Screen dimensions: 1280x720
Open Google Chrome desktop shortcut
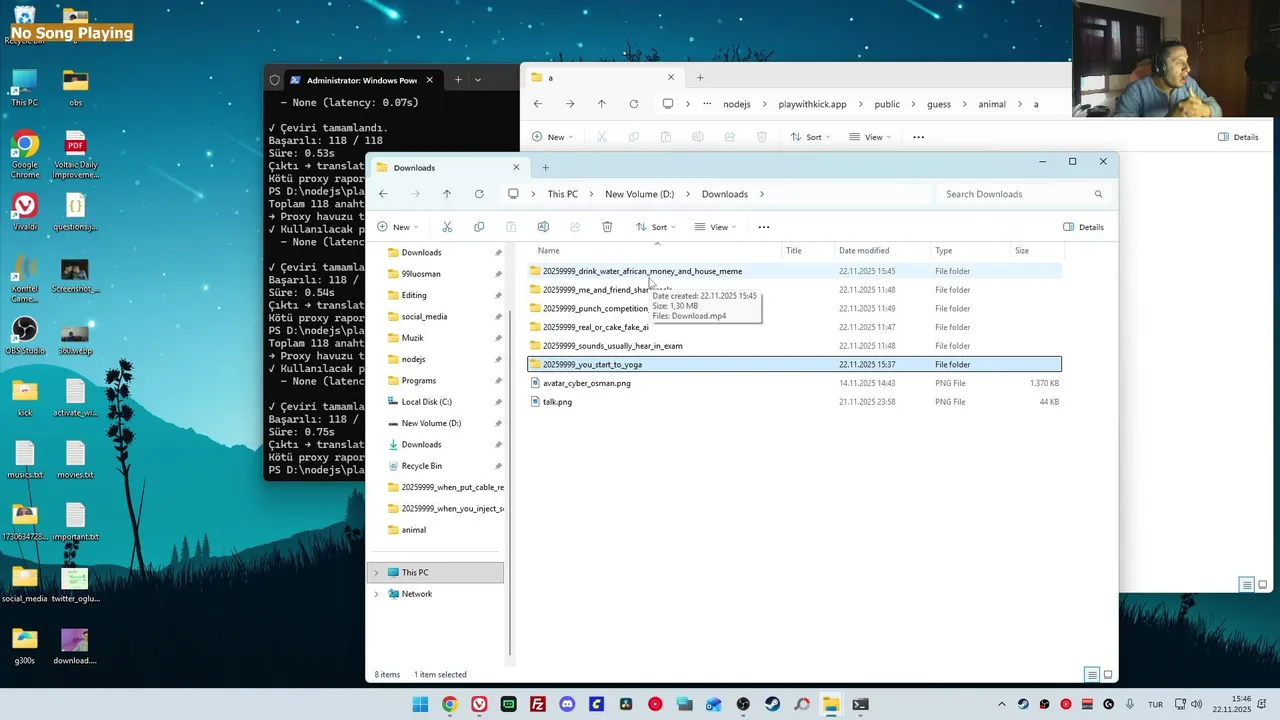coord(25,155)
